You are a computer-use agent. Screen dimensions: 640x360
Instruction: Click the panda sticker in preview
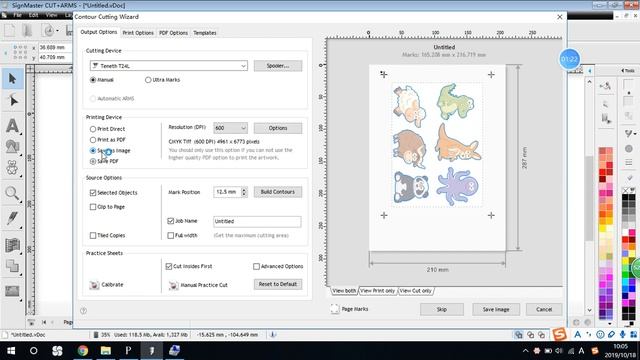point(411,187)
